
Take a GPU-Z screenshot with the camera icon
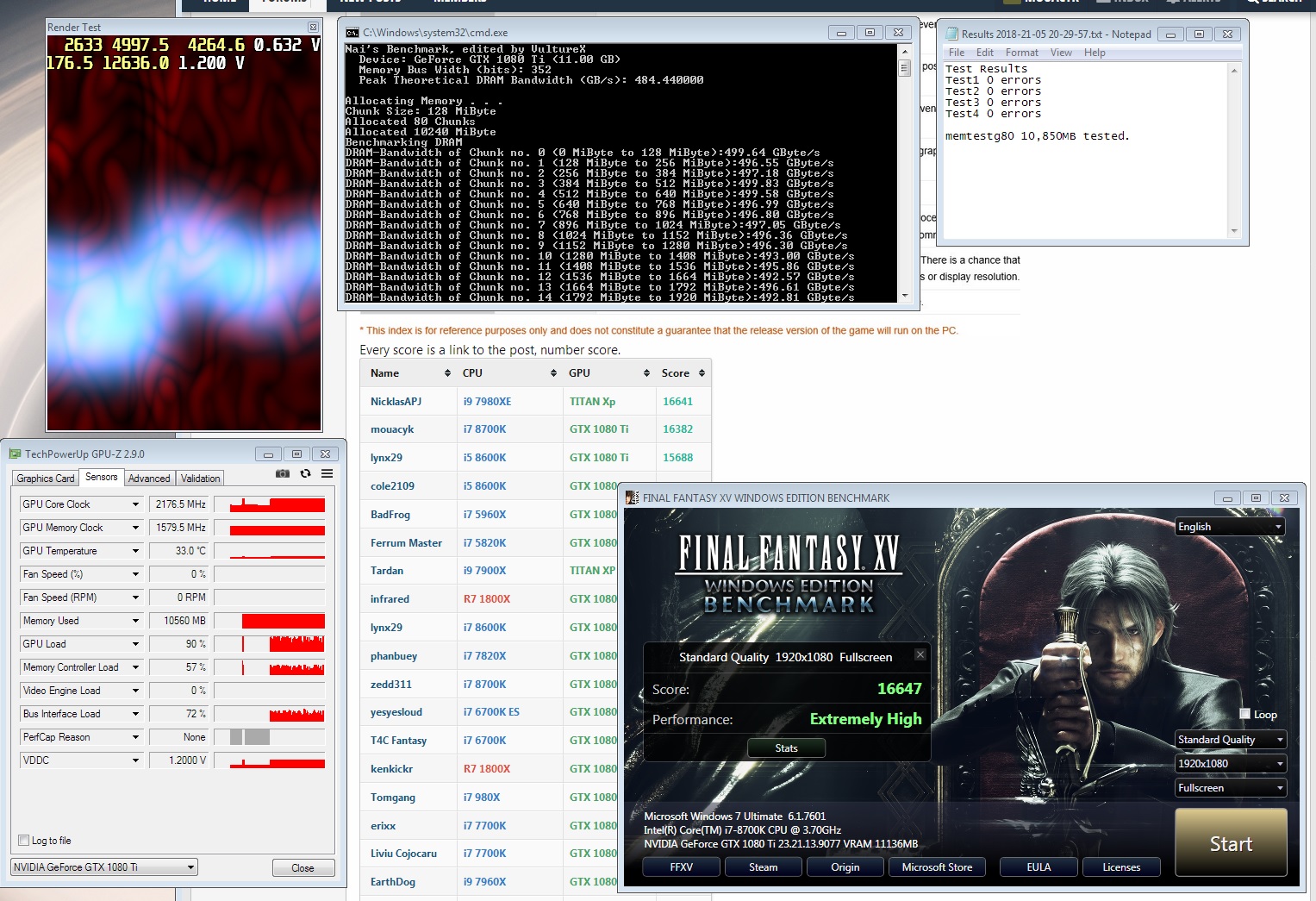pos(282,473)
